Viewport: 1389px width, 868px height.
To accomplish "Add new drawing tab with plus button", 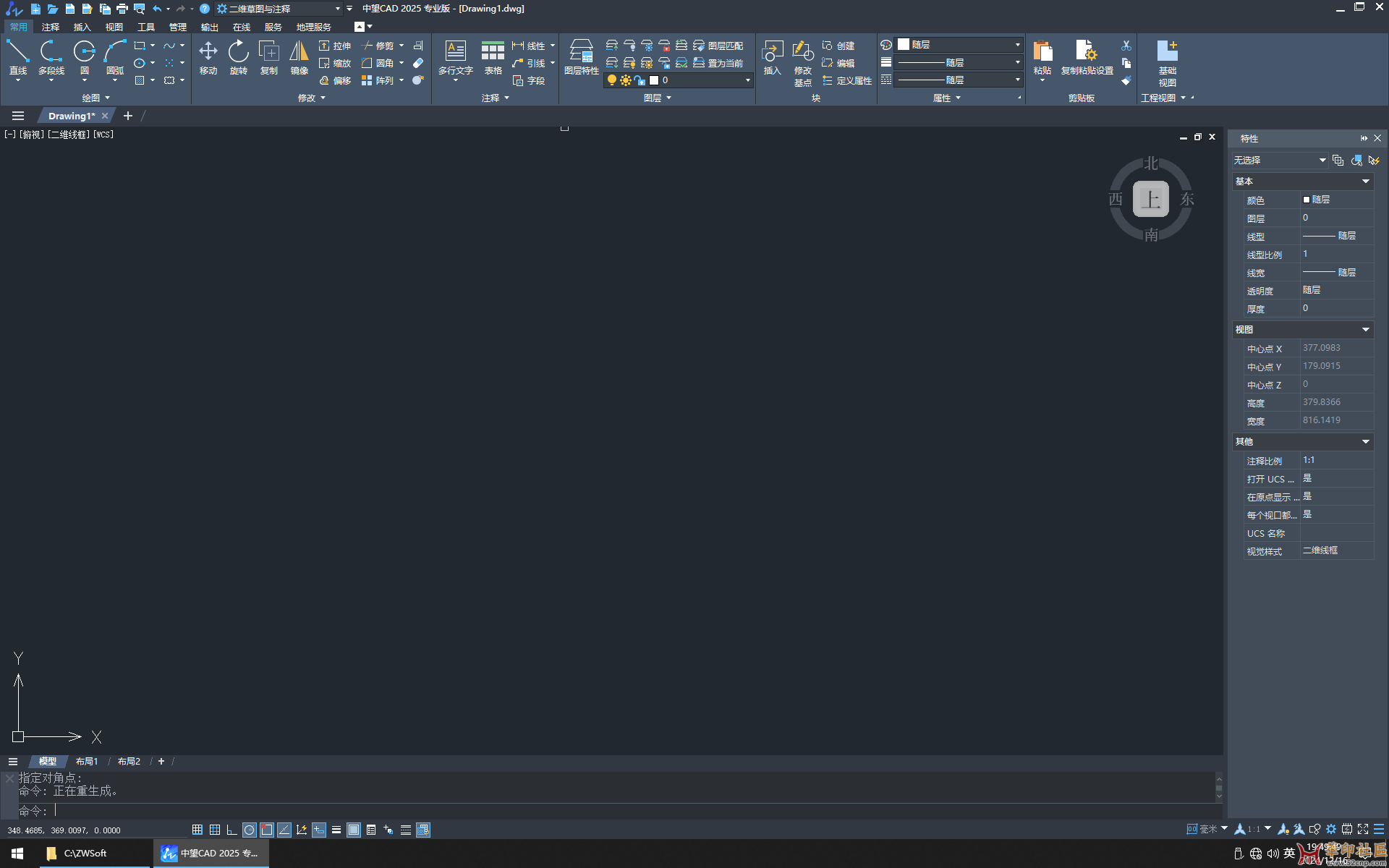I will click(128, 116).
